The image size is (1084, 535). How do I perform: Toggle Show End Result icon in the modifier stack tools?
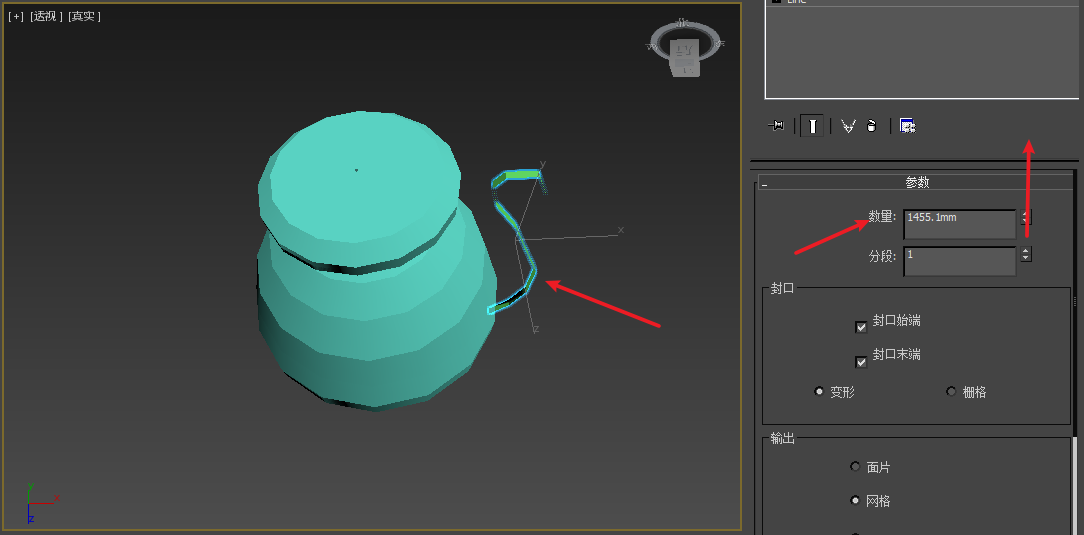click(x=812, y=126)
